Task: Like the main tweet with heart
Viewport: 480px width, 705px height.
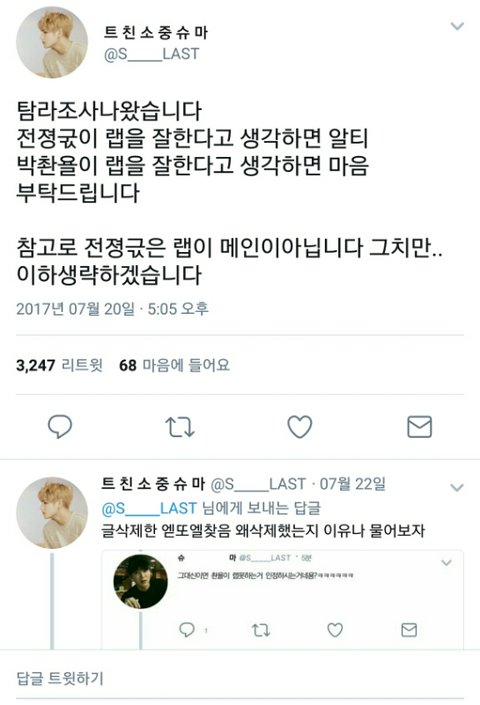Action: 300,426
